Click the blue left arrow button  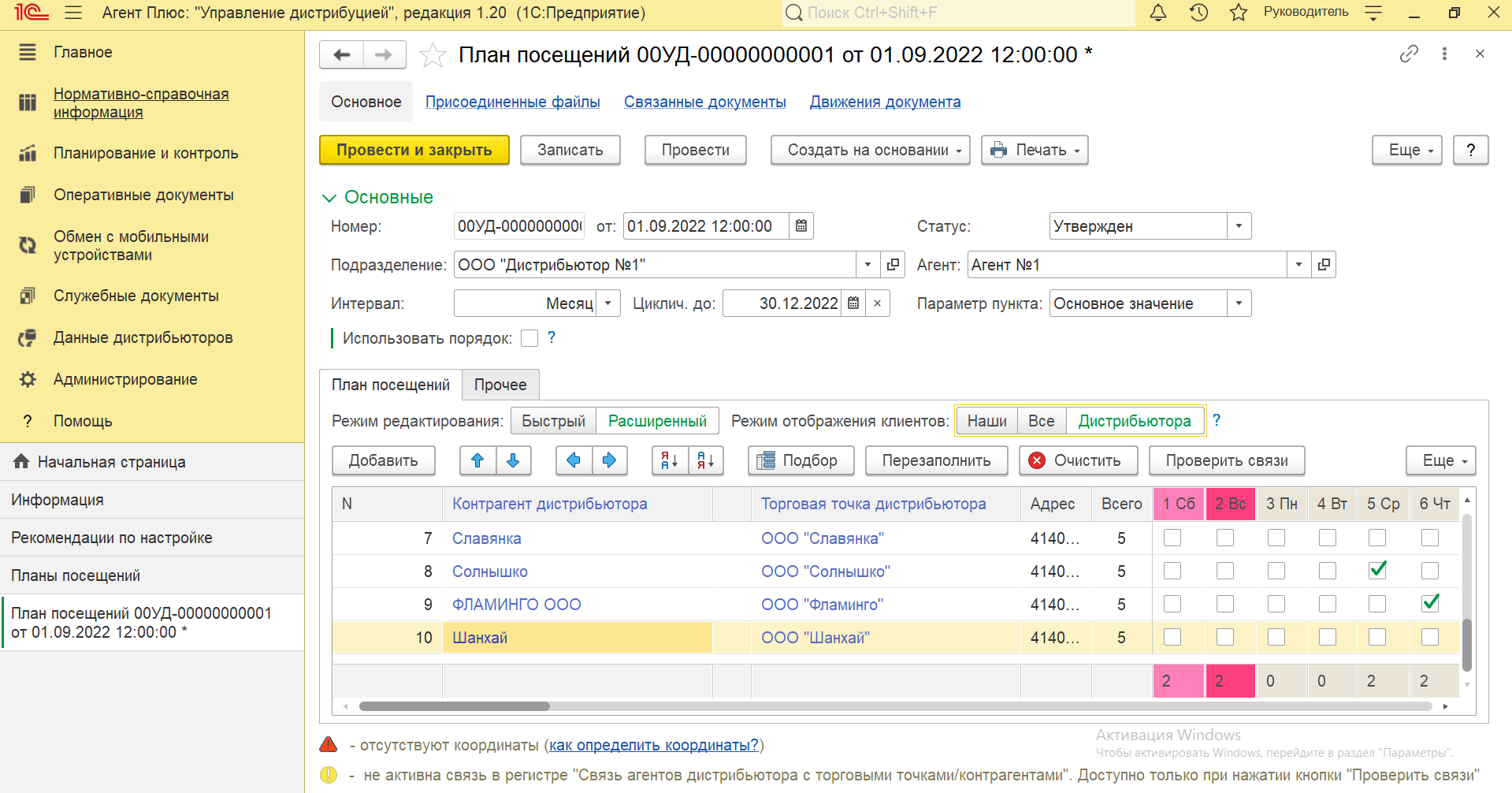(574, 460)
